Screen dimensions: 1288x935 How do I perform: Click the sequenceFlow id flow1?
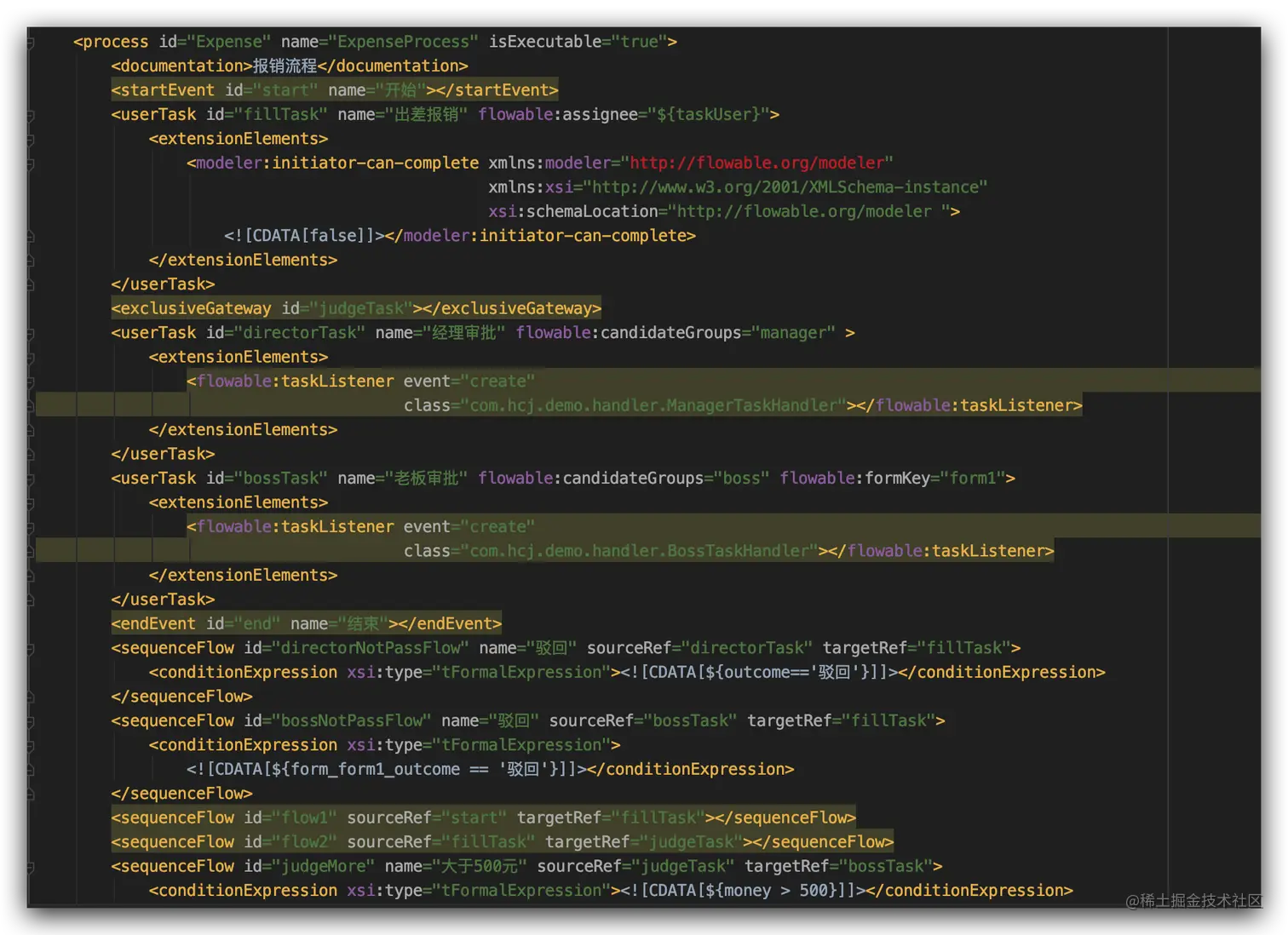[x=304, y=818]
